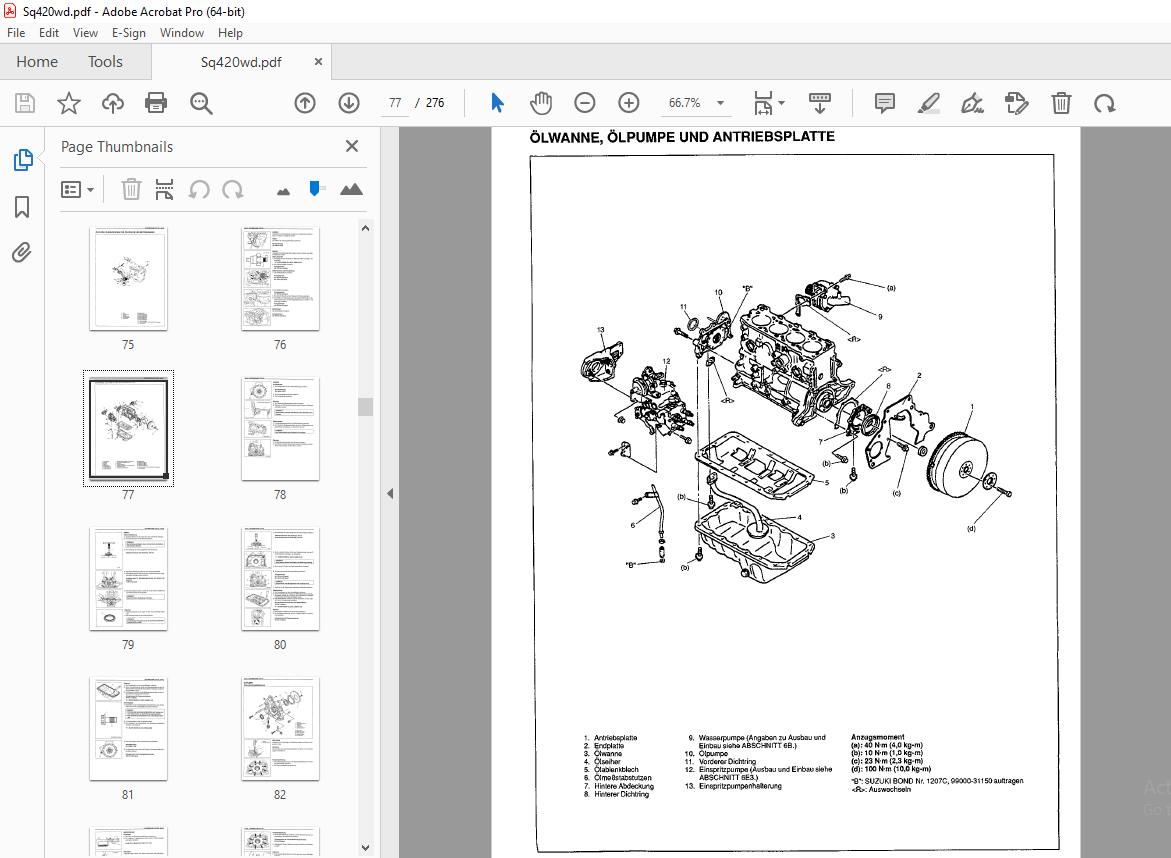Print the document
The height and width of the screenshot is (858, 1171).
(x=156, y=103)
